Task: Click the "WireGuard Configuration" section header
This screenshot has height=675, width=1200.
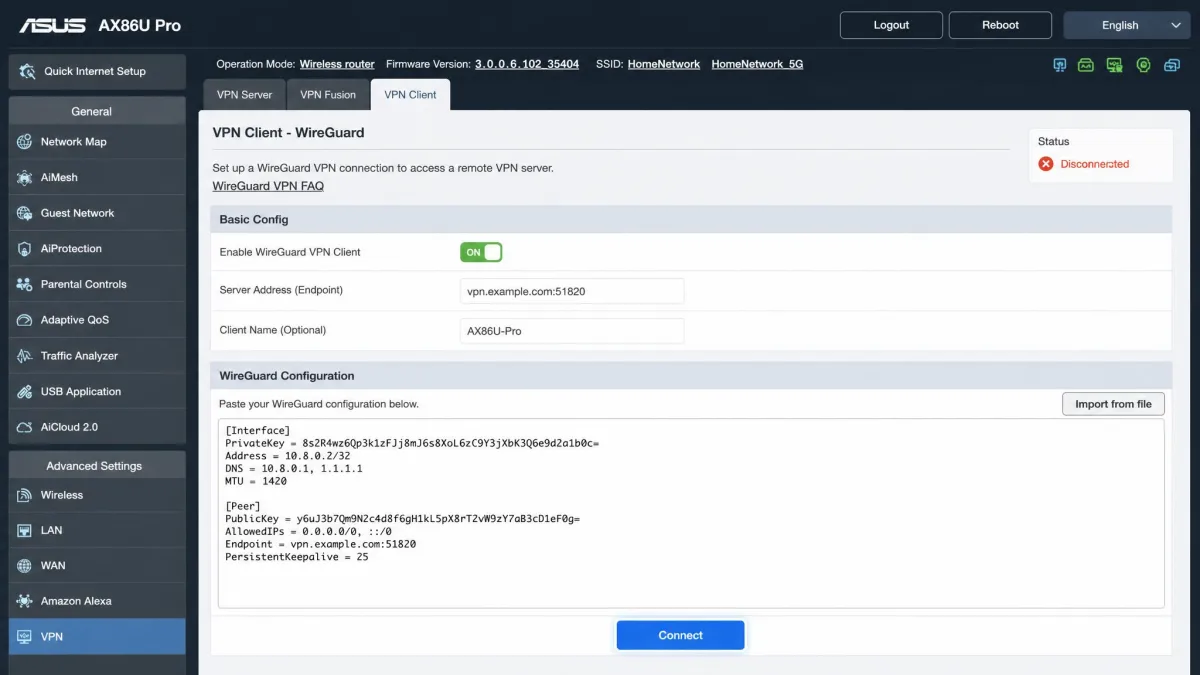Action: click(691, 376)
